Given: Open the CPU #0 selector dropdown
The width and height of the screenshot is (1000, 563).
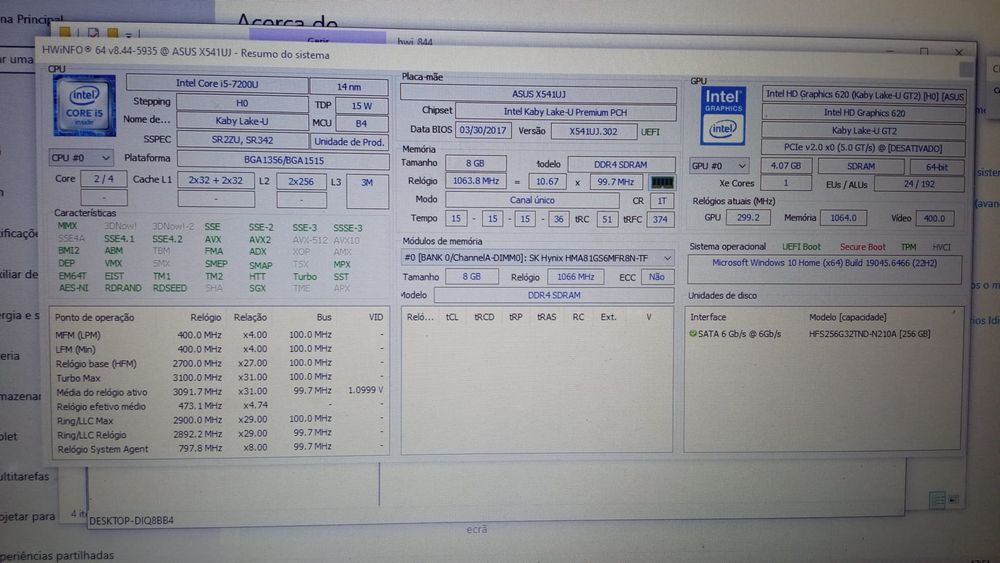Looking at the screenshot, I should pos(80,157).
